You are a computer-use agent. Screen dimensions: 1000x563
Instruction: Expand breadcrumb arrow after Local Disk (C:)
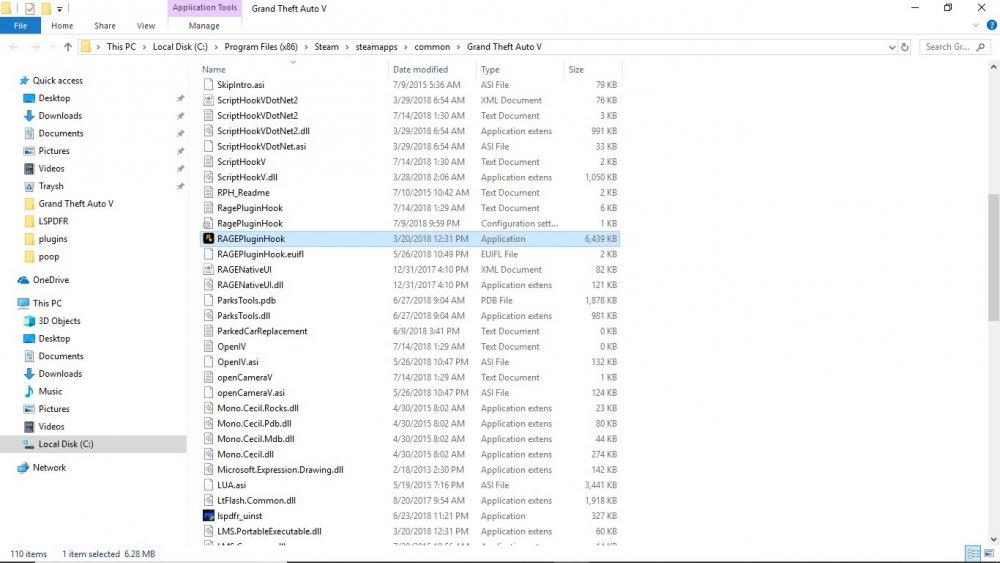point(216,47)
